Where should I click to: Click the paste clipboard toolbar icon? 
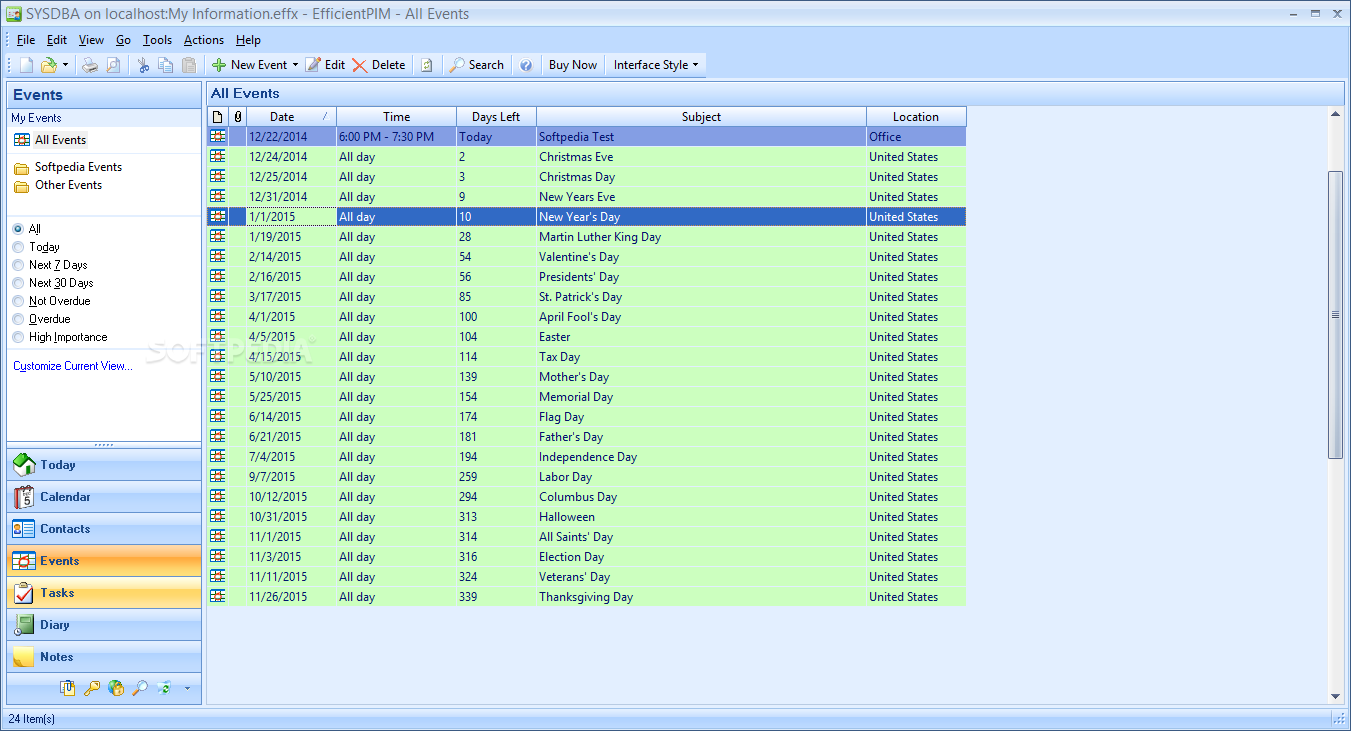pyautogui.click(x=189, y=65)
